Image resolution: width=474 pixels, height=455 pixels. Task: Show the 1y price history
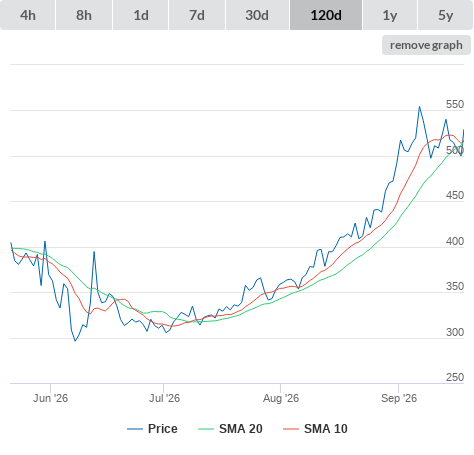[x=390, y=15]
